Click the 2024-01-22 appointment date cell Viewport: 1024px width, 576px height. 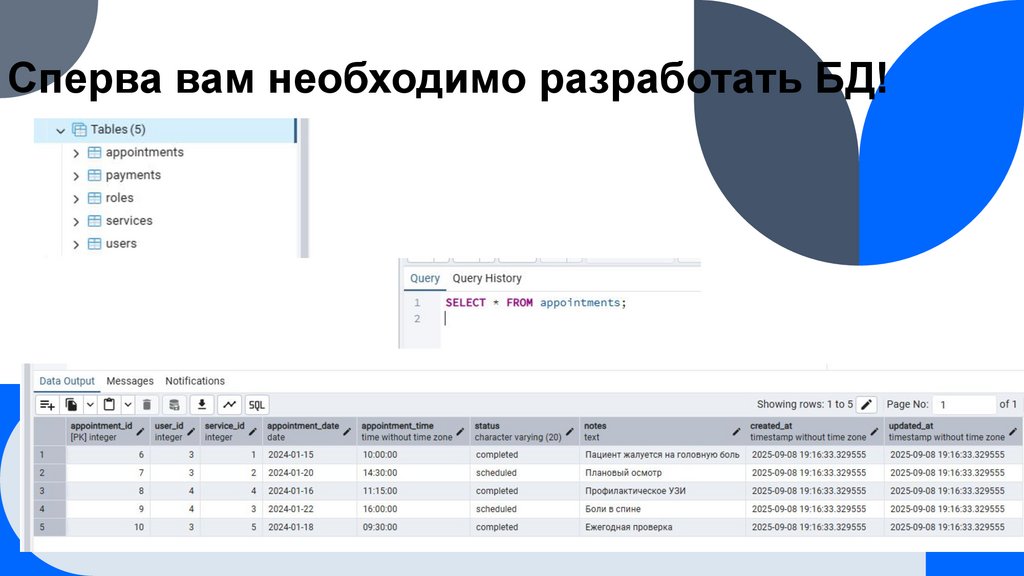tap(310, 509)
